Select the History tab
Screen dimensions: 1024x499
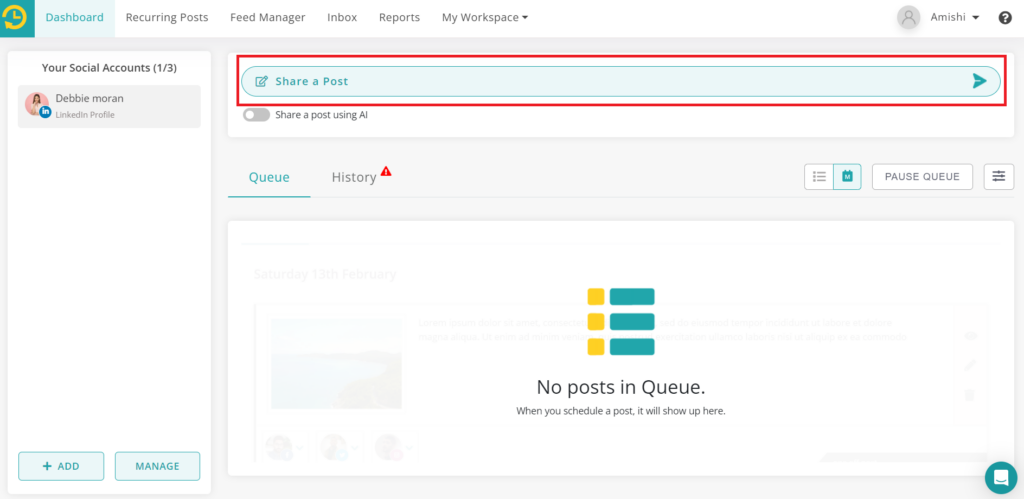pos(353,177)
